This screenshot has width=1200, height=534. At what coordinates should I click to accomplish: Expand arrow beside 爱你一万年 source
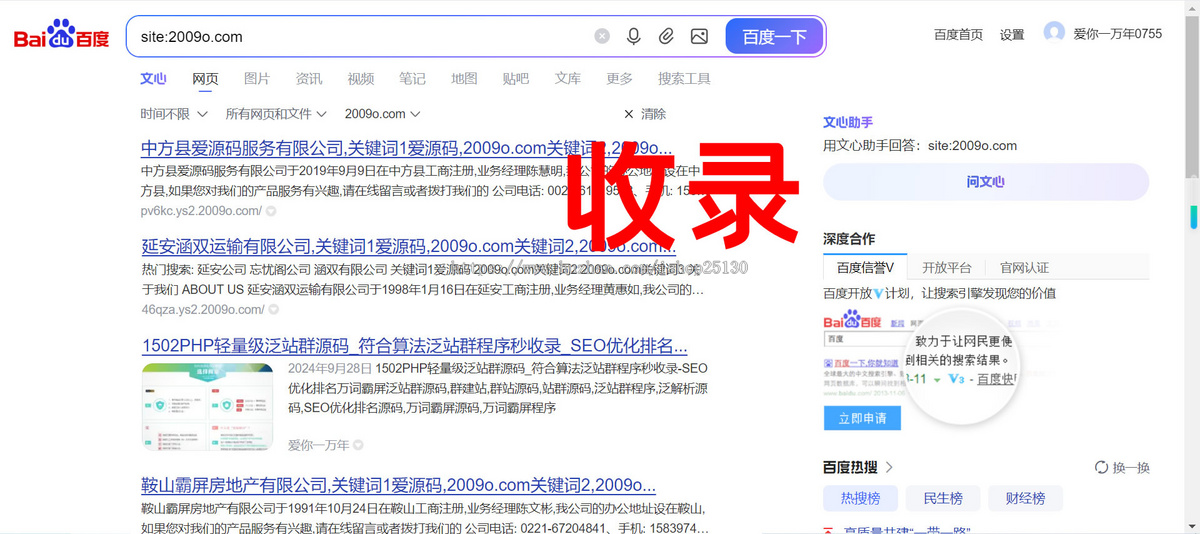(358, 445)
